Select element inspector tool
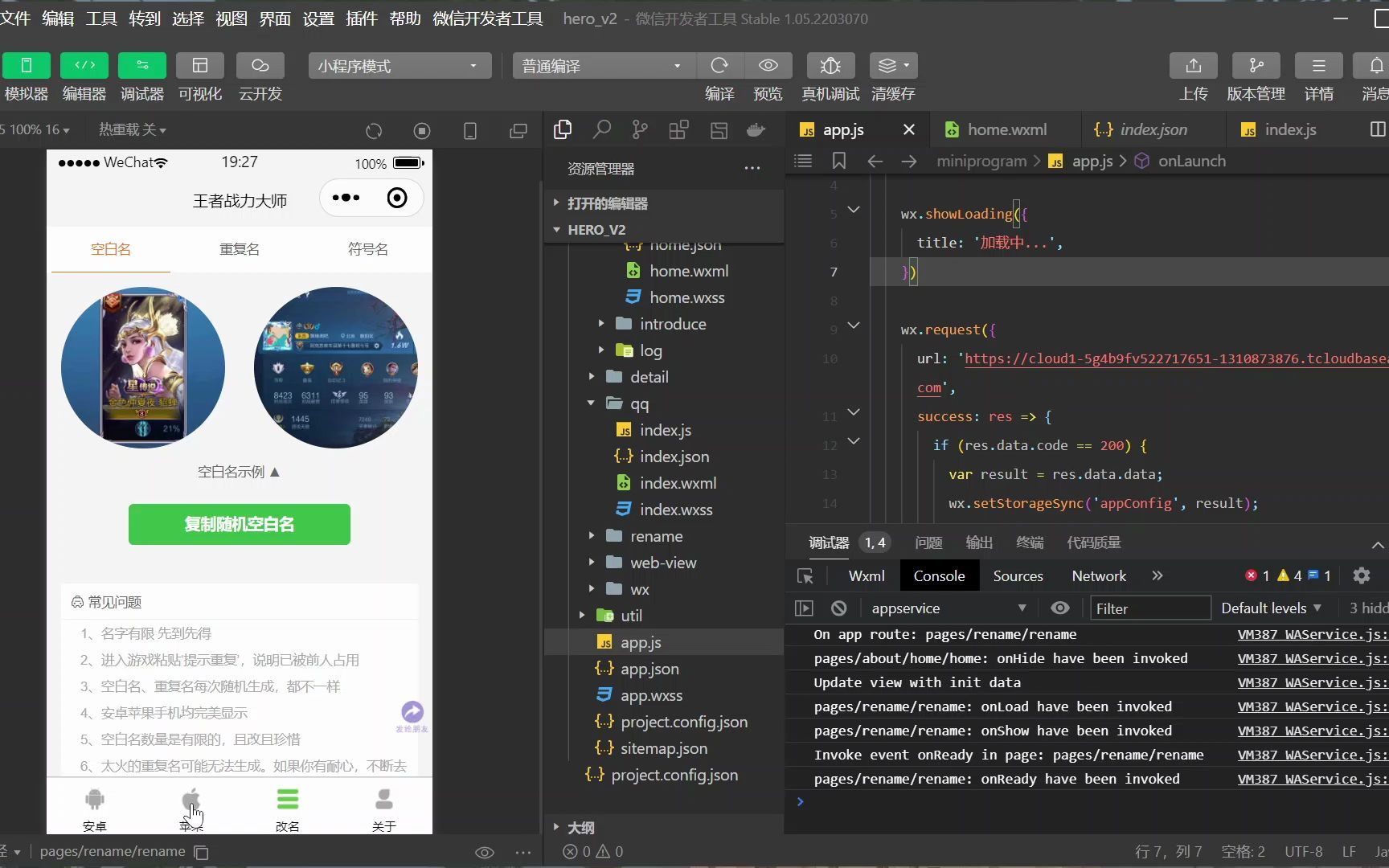Screen dimensions: 1389x868 805,576
